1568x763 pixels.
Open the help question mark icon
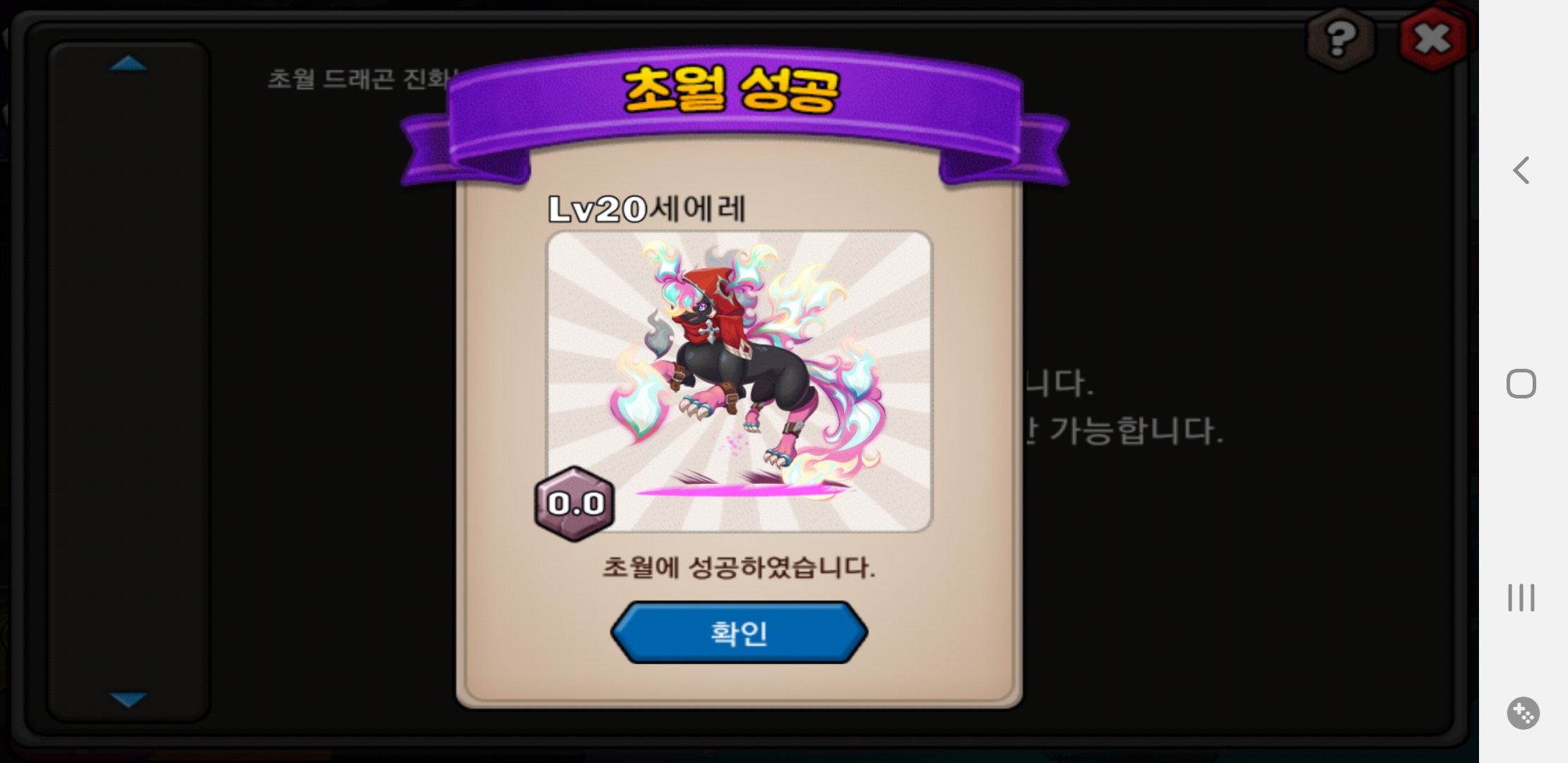point(1340,40)
